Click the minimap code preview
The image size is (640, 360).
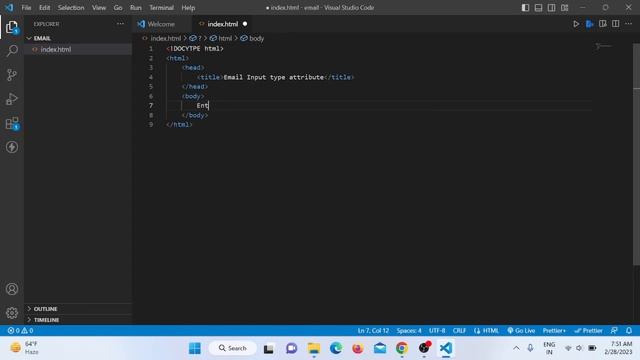pos(603,46)
